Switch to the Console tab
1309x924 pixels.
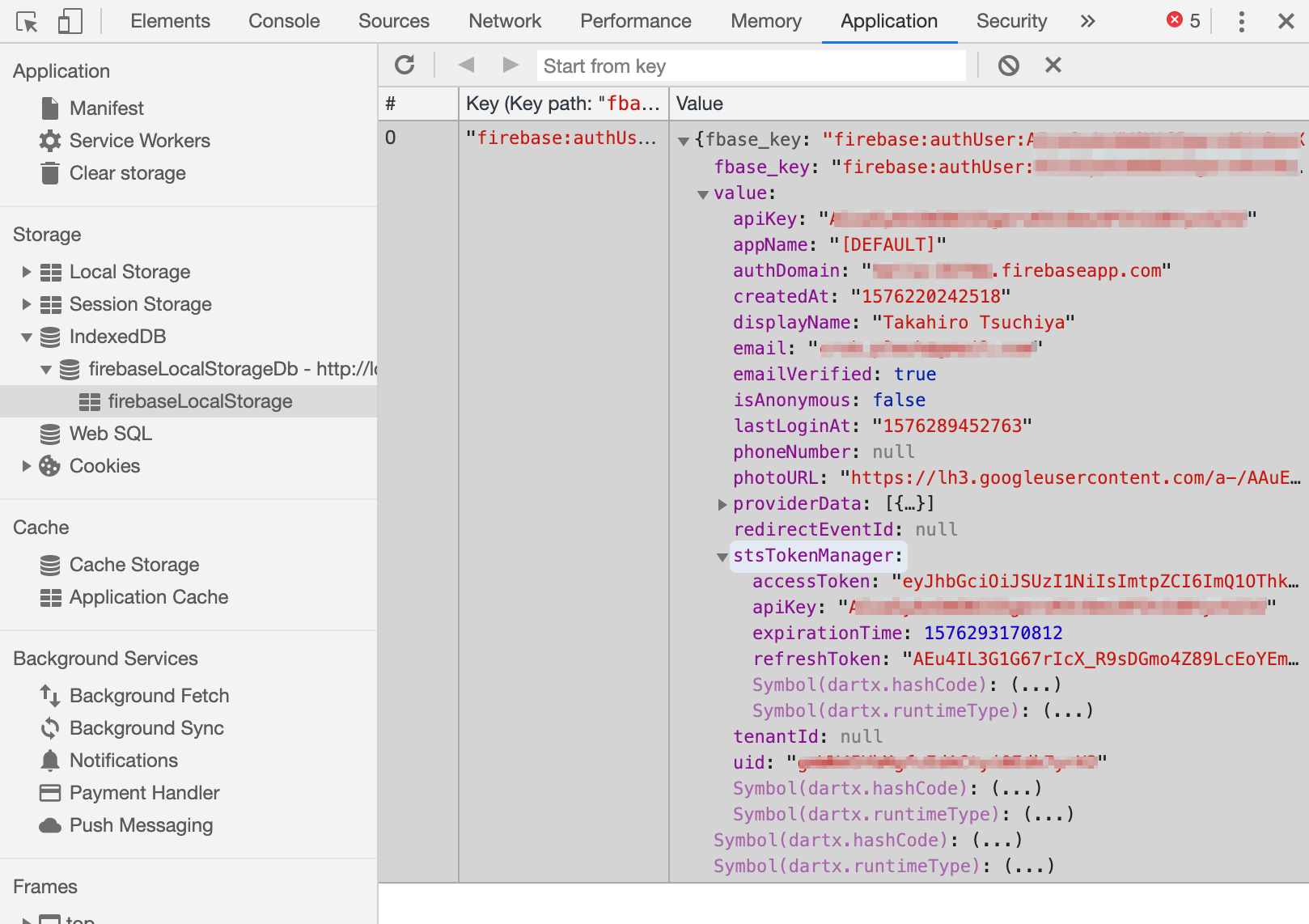(284, 21)
